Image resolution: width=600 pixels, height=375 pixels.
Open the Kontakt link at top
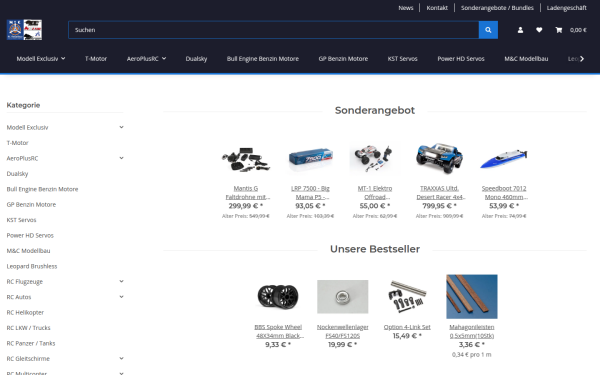pos(437,8)
